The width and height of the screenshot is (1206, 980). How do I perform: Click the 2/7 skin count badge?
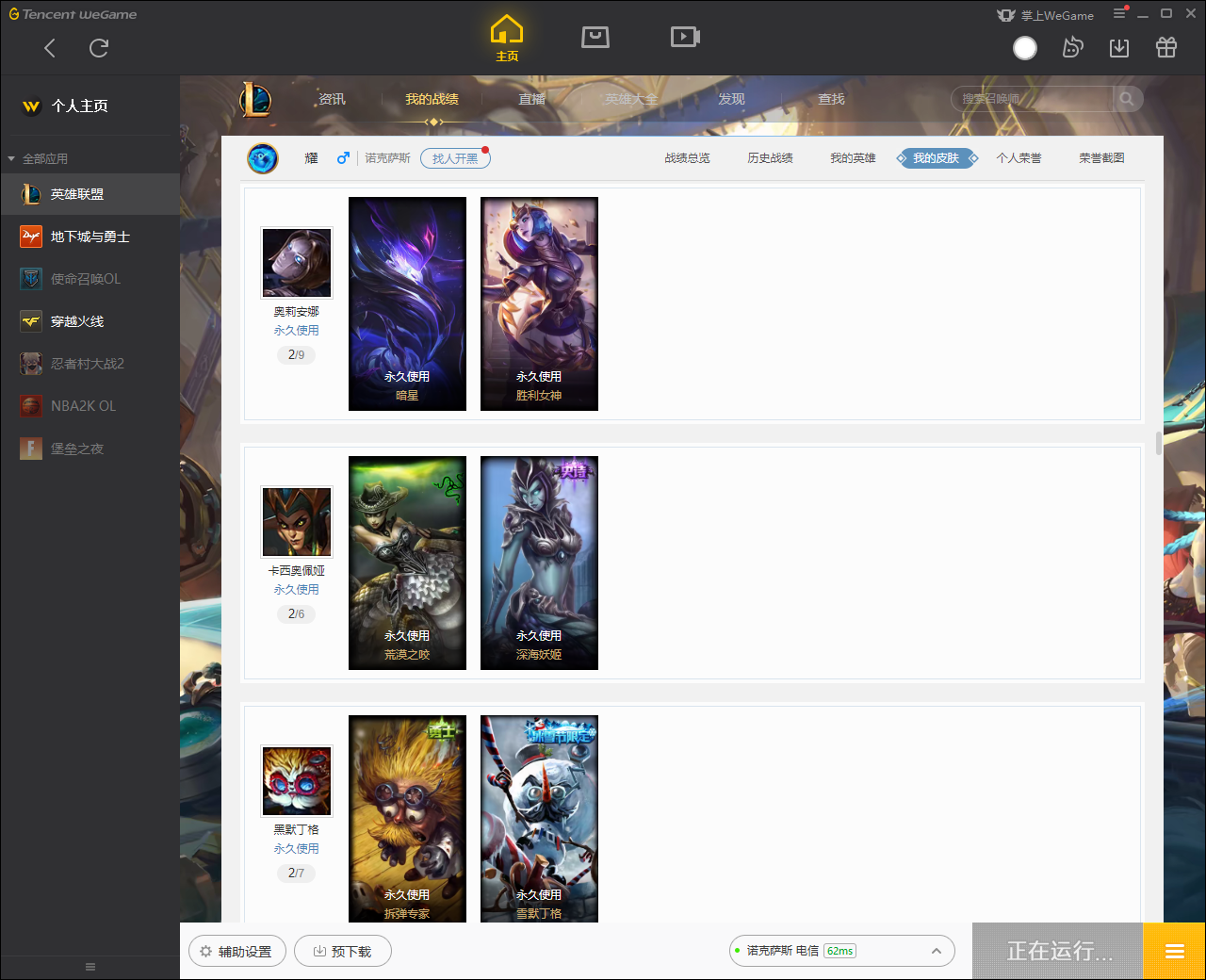click(296, 874)
